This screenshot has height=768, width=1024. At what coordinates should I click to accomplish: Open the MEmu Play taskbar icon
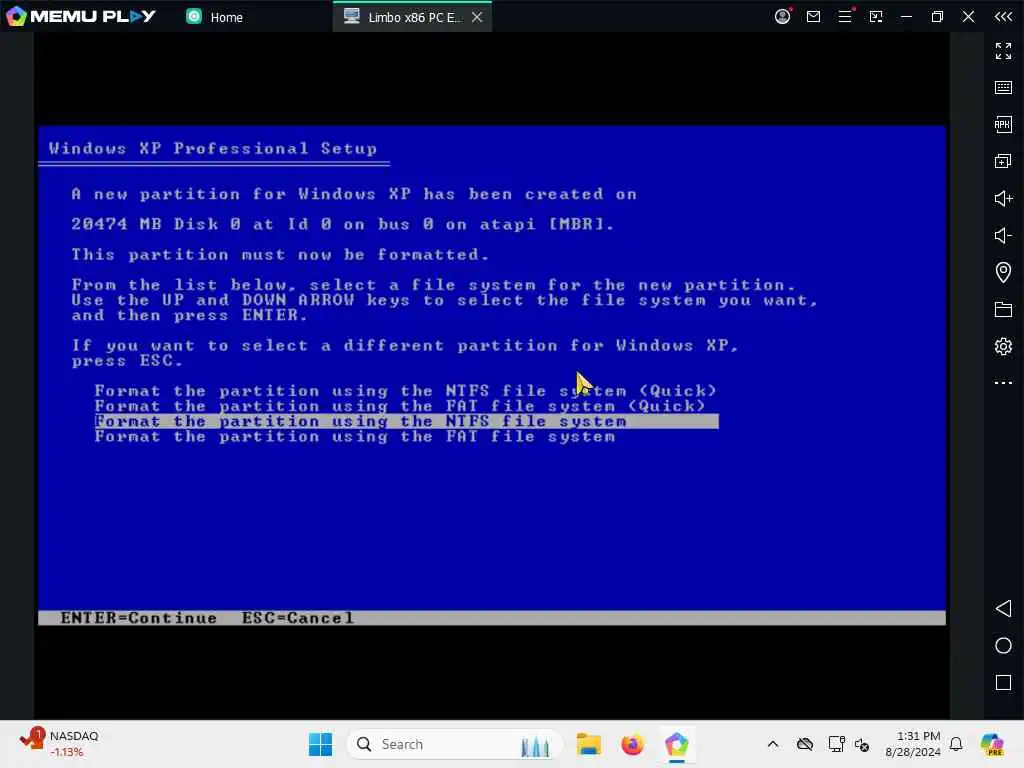(677, 744)
